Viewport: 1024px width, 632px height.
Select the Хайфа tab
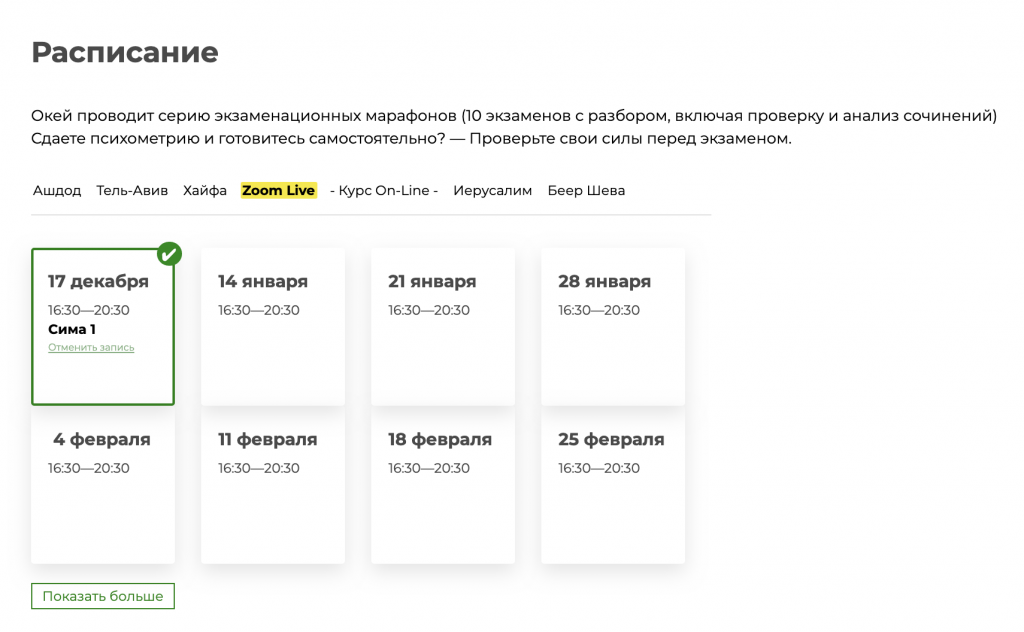(x=205, y=190)
